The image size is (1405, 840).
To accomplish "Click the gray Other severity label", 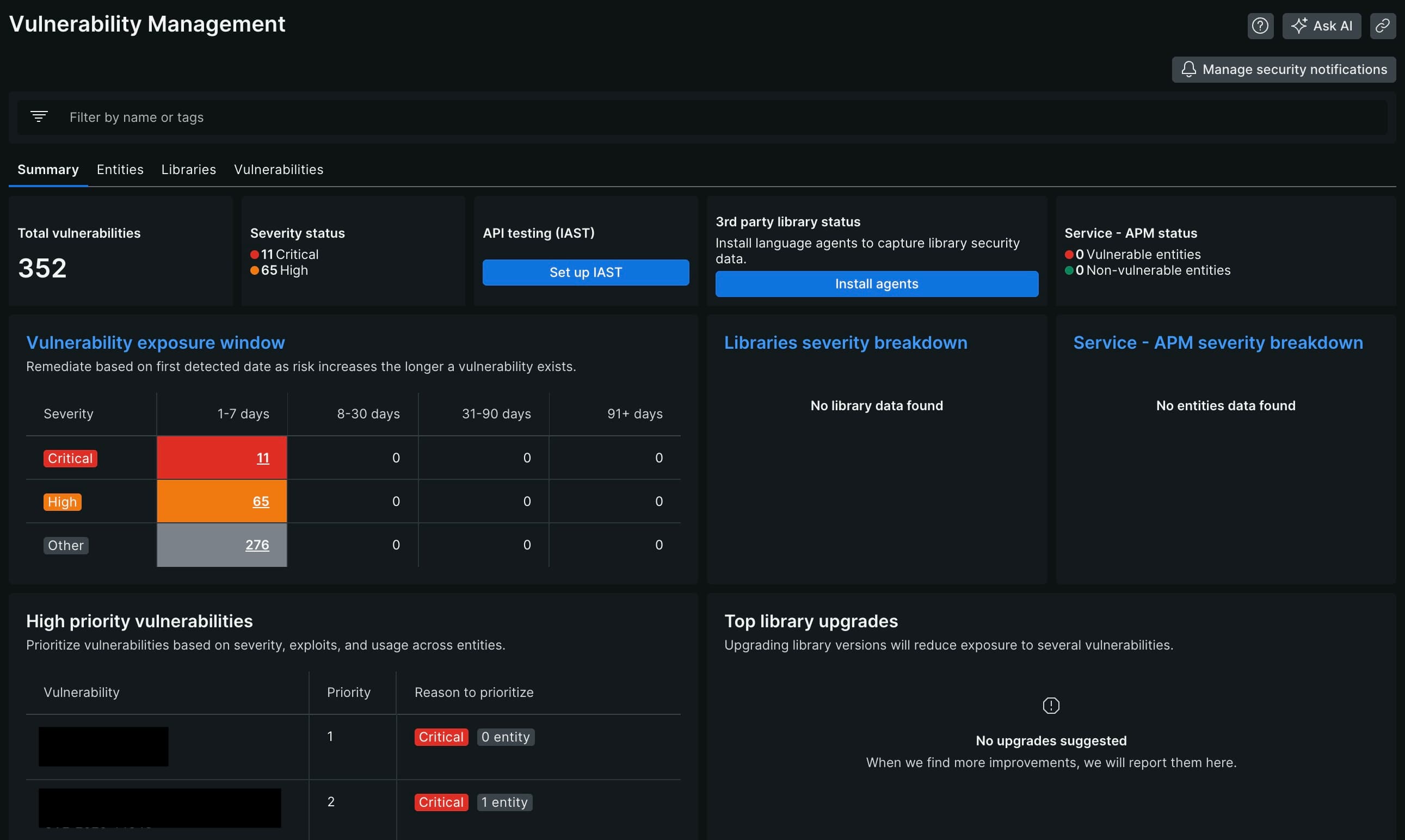I will 66,545.
